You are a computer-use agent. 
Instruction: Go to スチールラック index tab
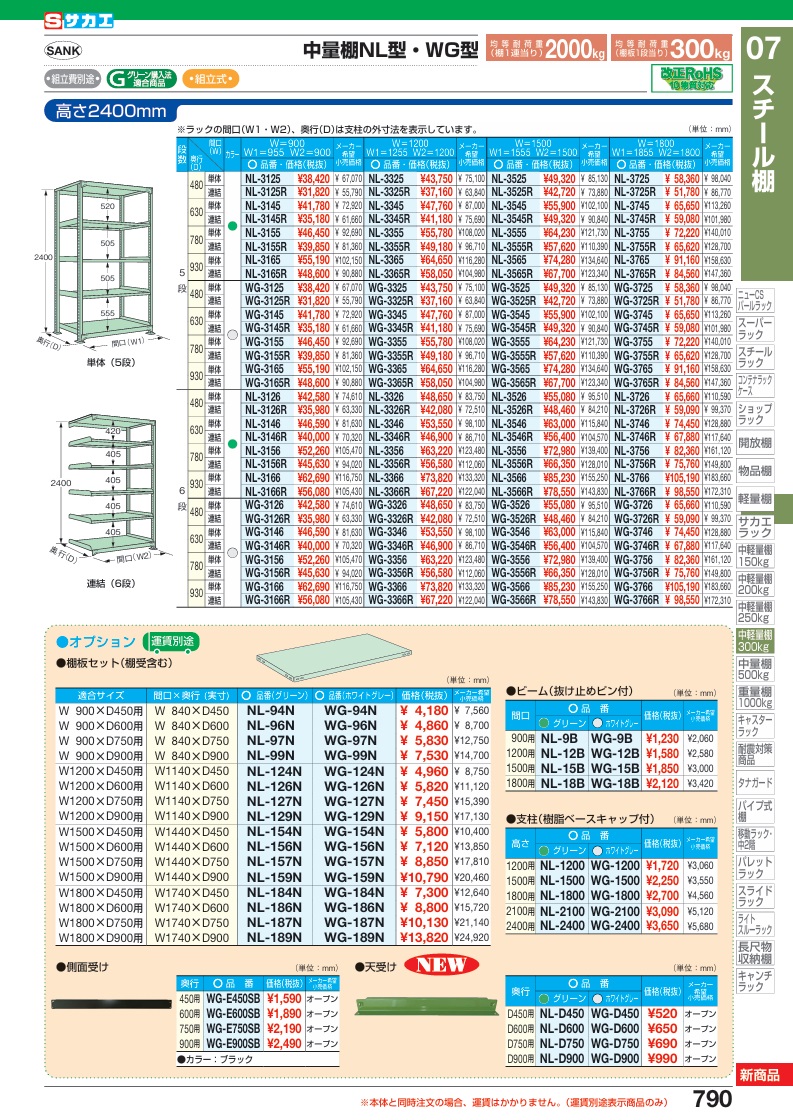click(754, 357)
